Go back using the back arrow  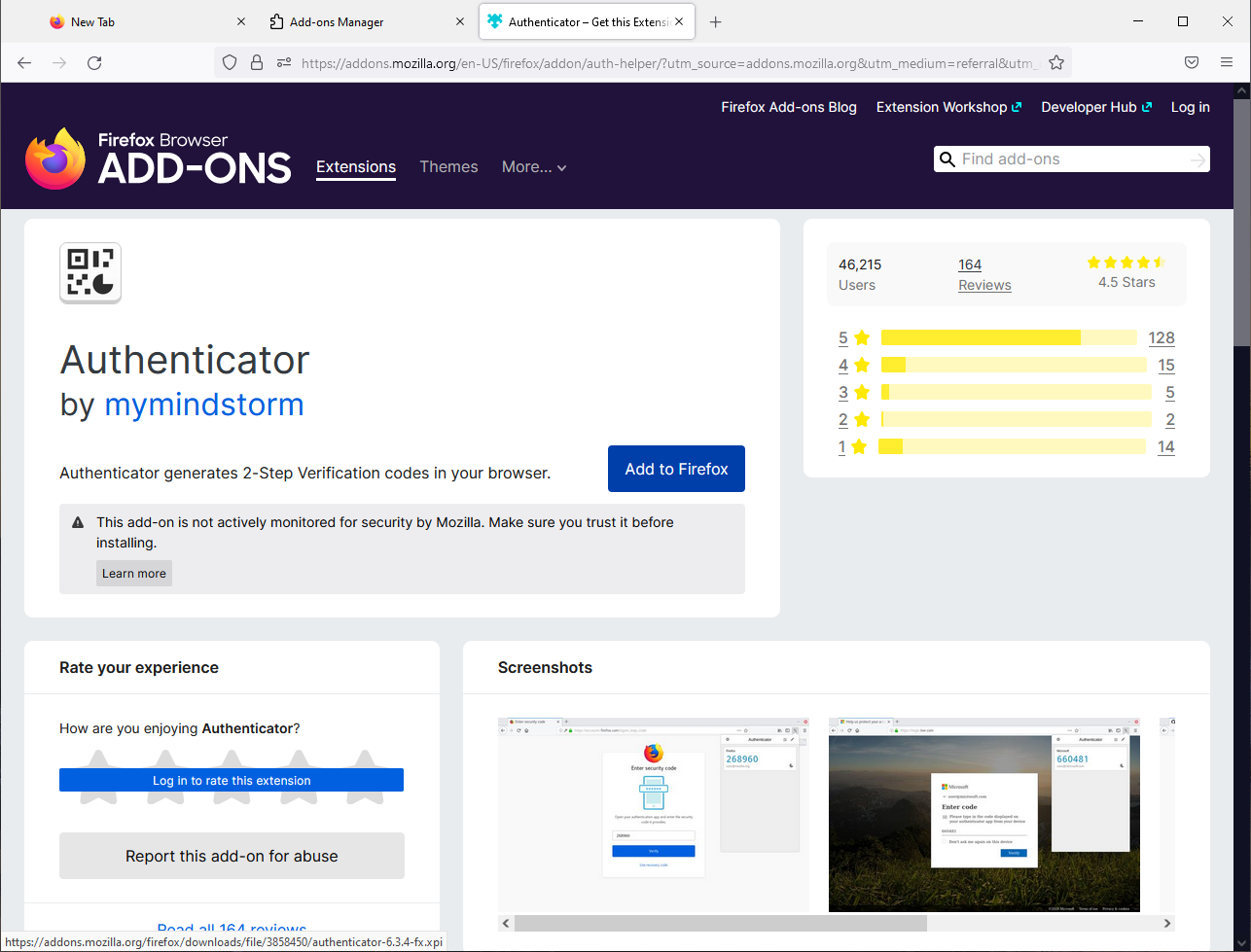coord(24,62)
